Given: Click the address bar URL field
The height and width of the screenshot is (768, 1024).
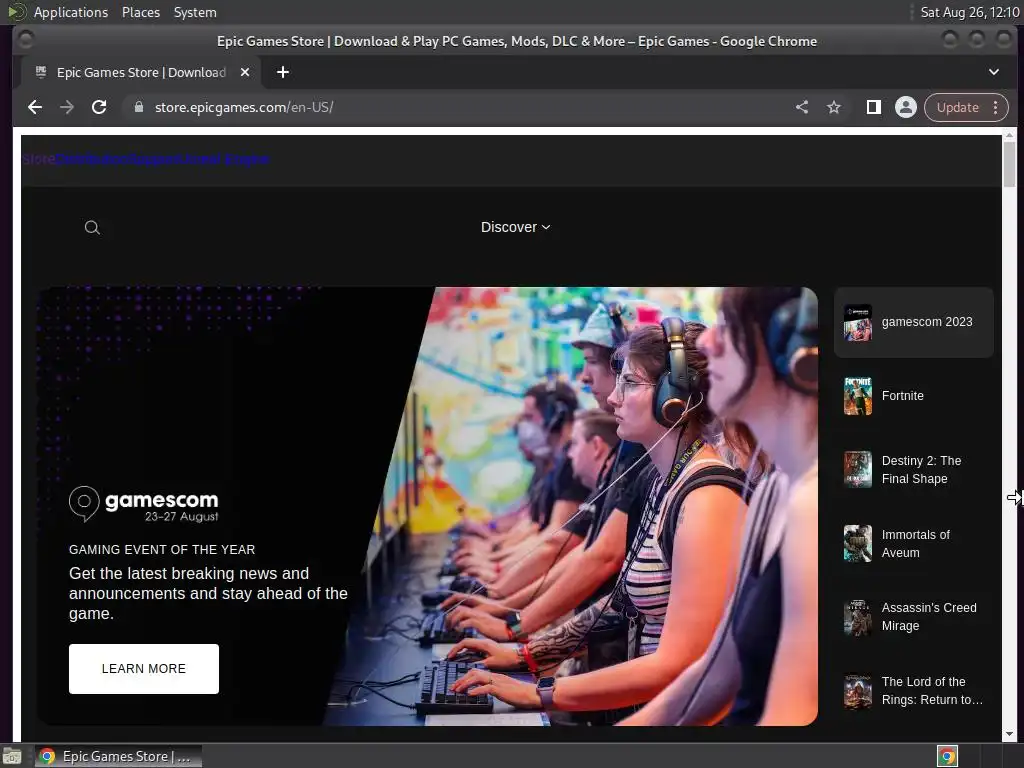Looking at the screenshot, I should point(457,107).
